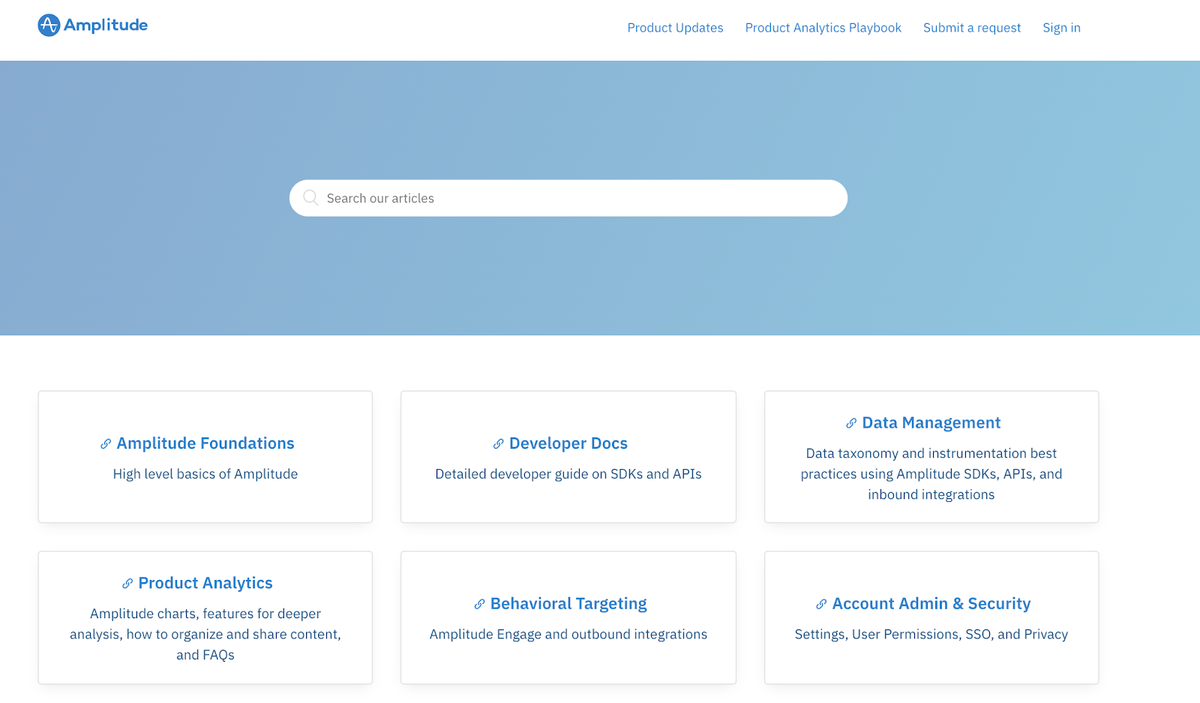Click 'High level basics of Amplitude' text
Image resolution: width=1200 pixels, height=703 pixels.
point(205,474)
